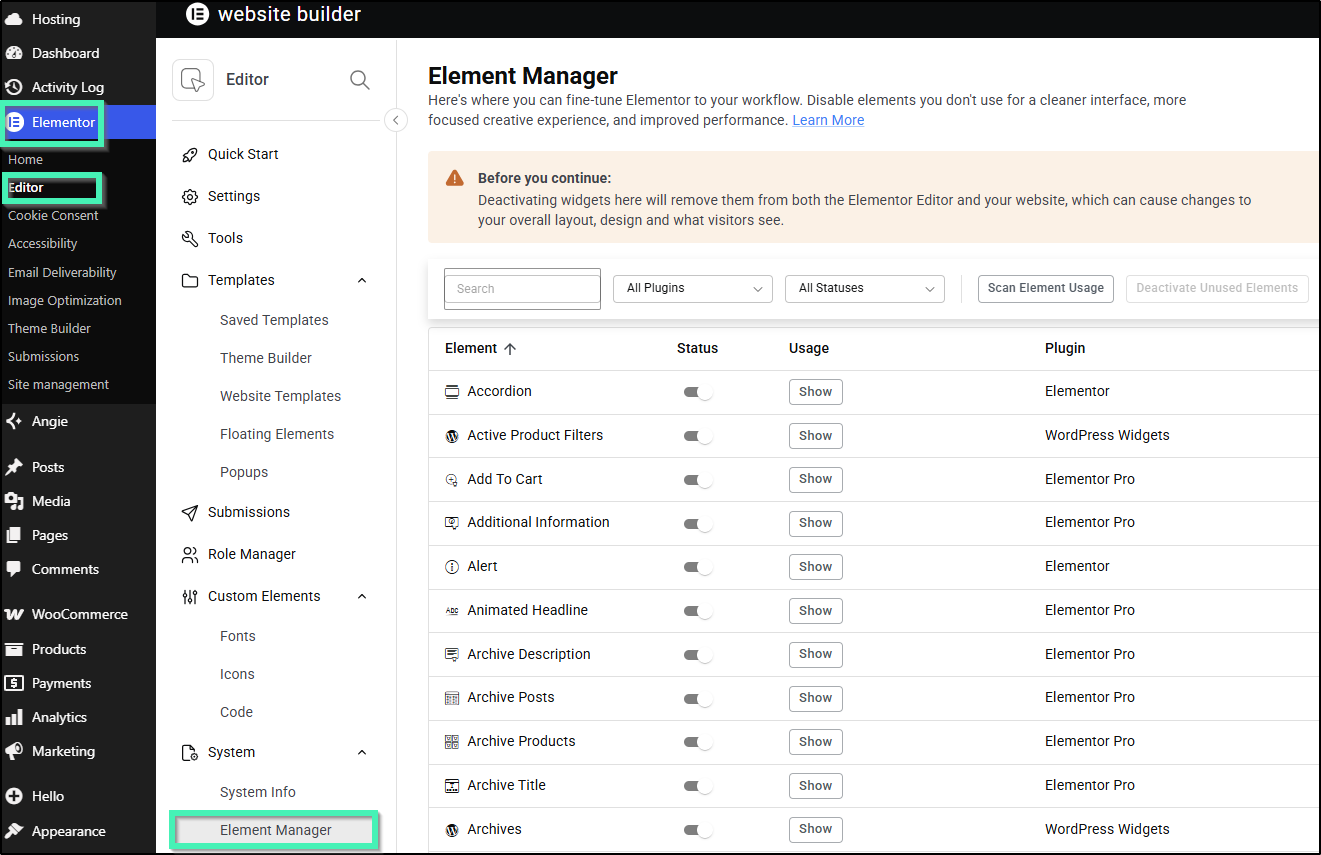Image resolution: width=1321 pixels, height=855 pixels.
Task: Click the Submissions paper plane icon
Action: 190,513
